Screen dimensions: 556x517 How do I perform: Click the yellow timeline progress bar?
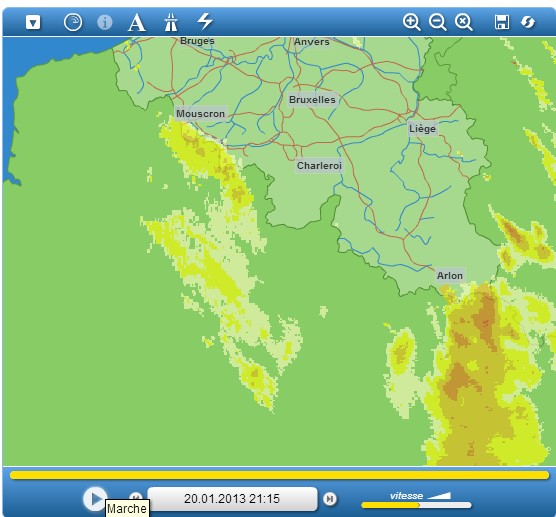[279, 475]
